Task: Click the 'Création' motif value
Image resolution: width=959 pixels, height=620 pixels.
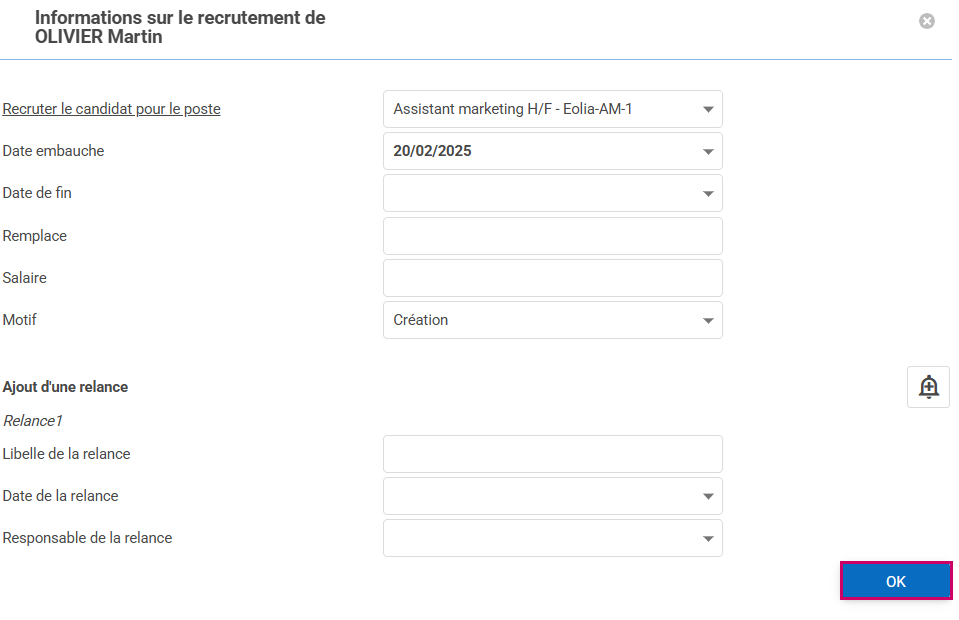Action: pyautogui.click(x=420, y=321)
